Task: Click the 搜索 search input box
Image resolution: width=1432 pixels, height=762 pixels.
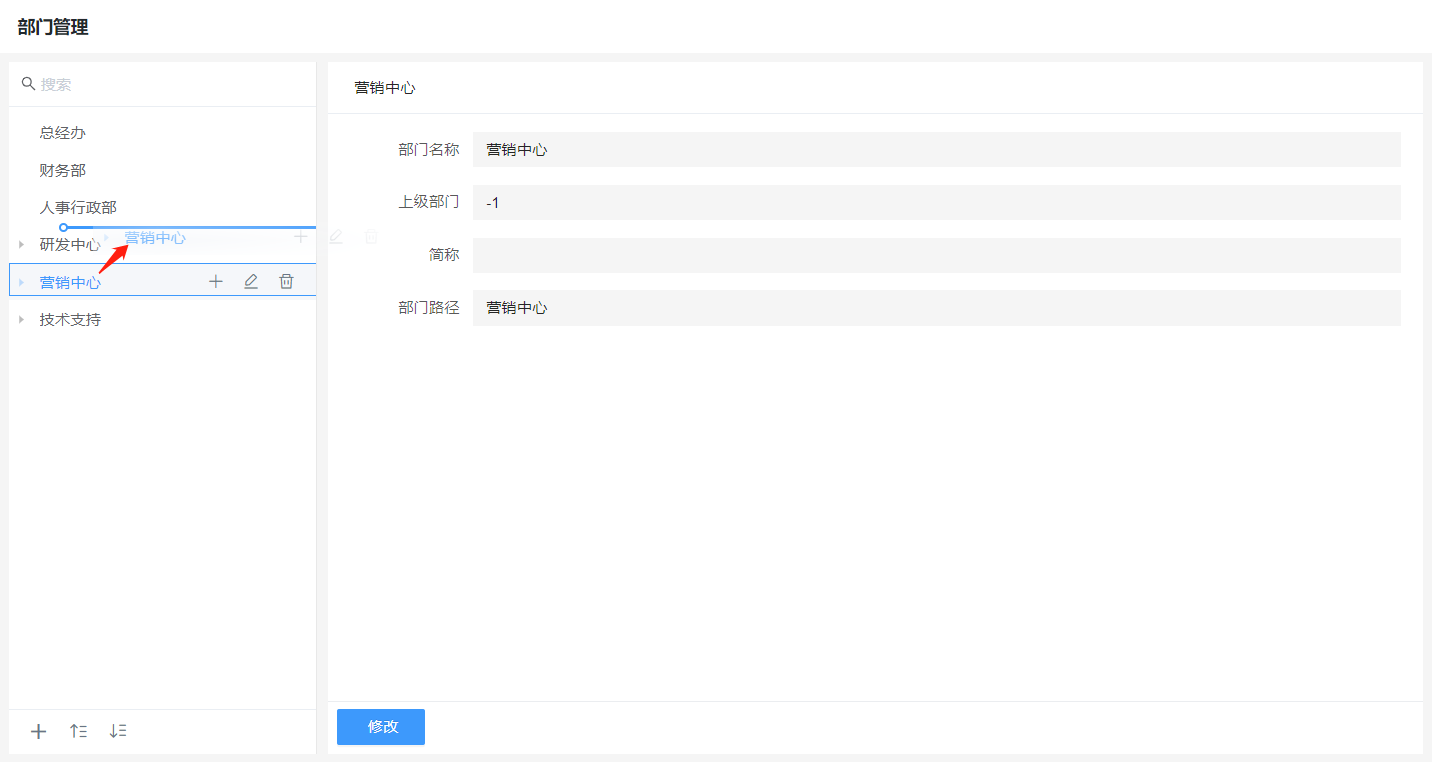Action: (170, 85)
